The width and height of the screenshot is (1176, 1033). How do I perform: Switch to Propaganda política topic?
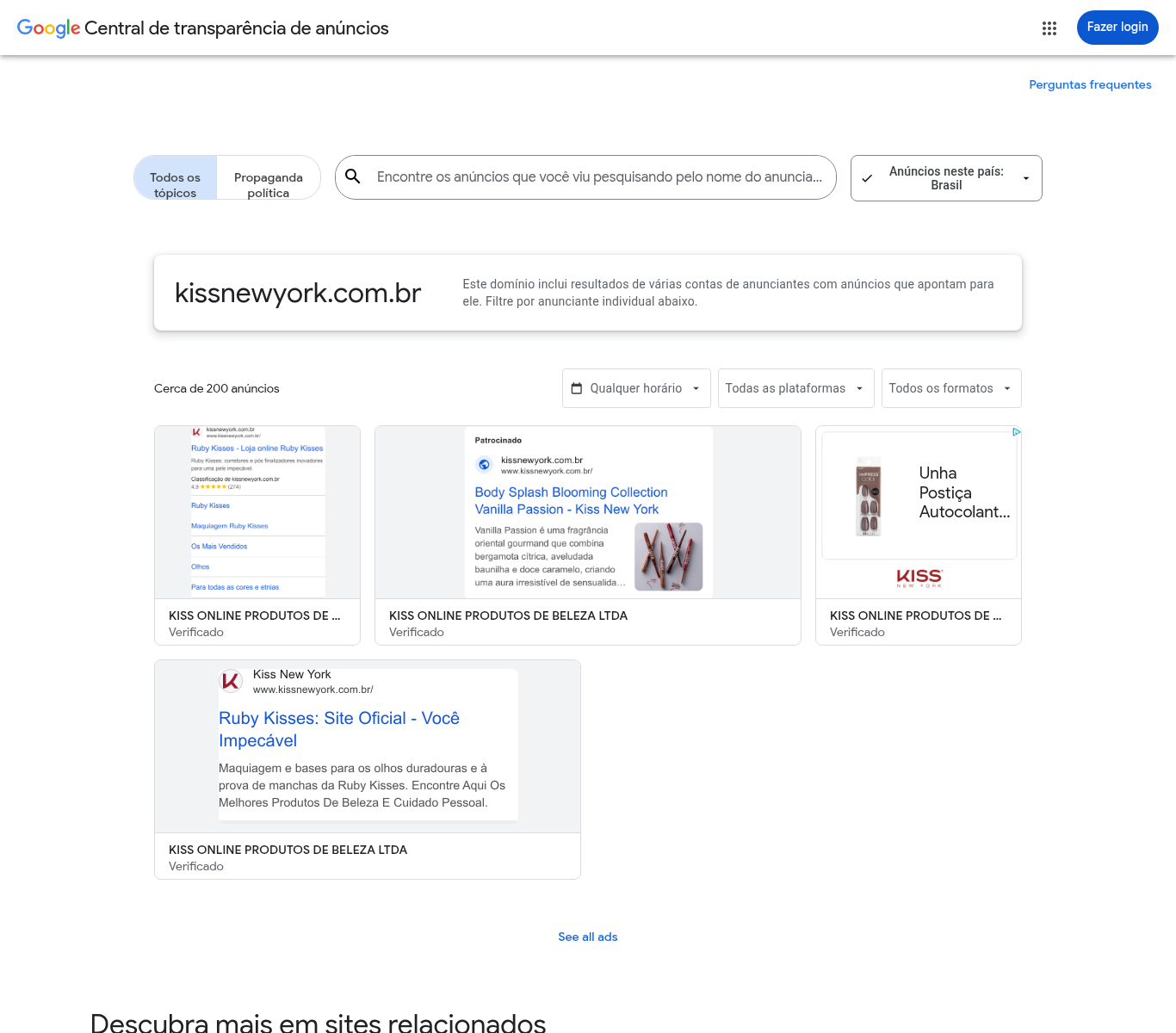pyautogui.click(x=269, y=178)
